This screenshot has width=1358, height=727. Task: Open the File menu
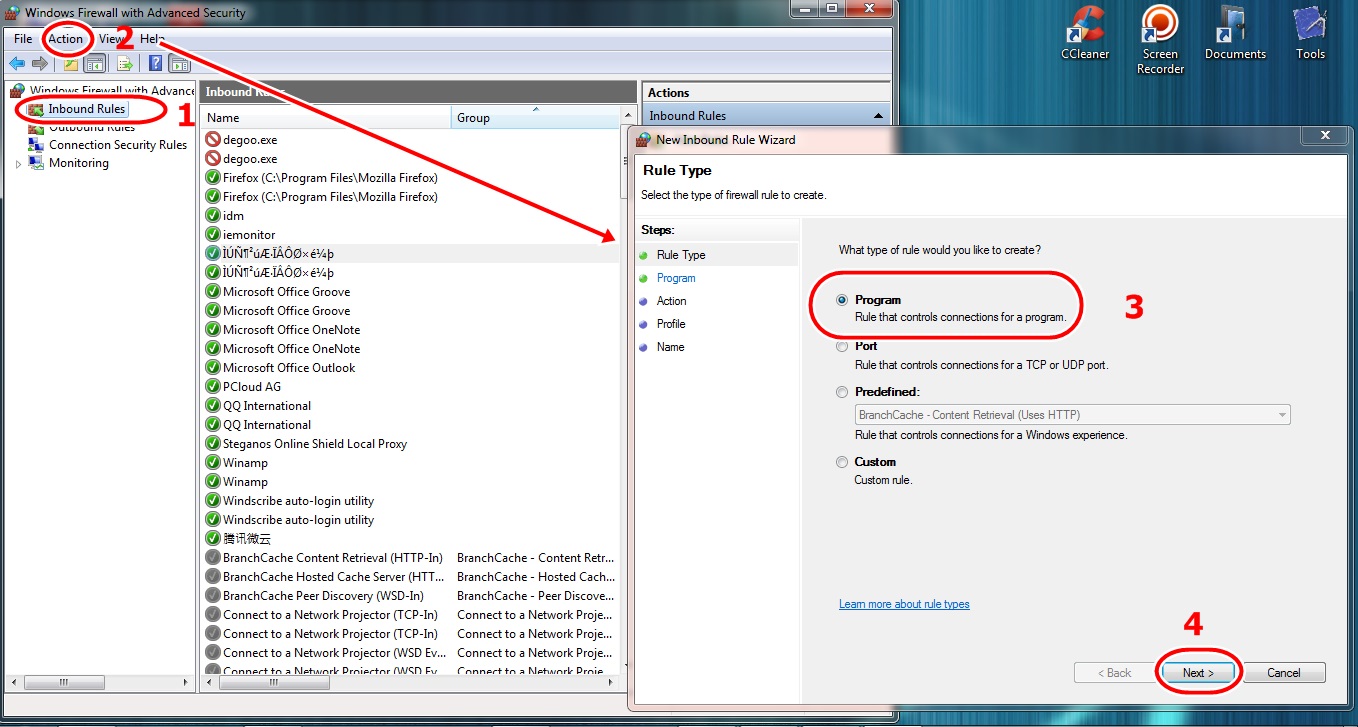click(23, 39)
